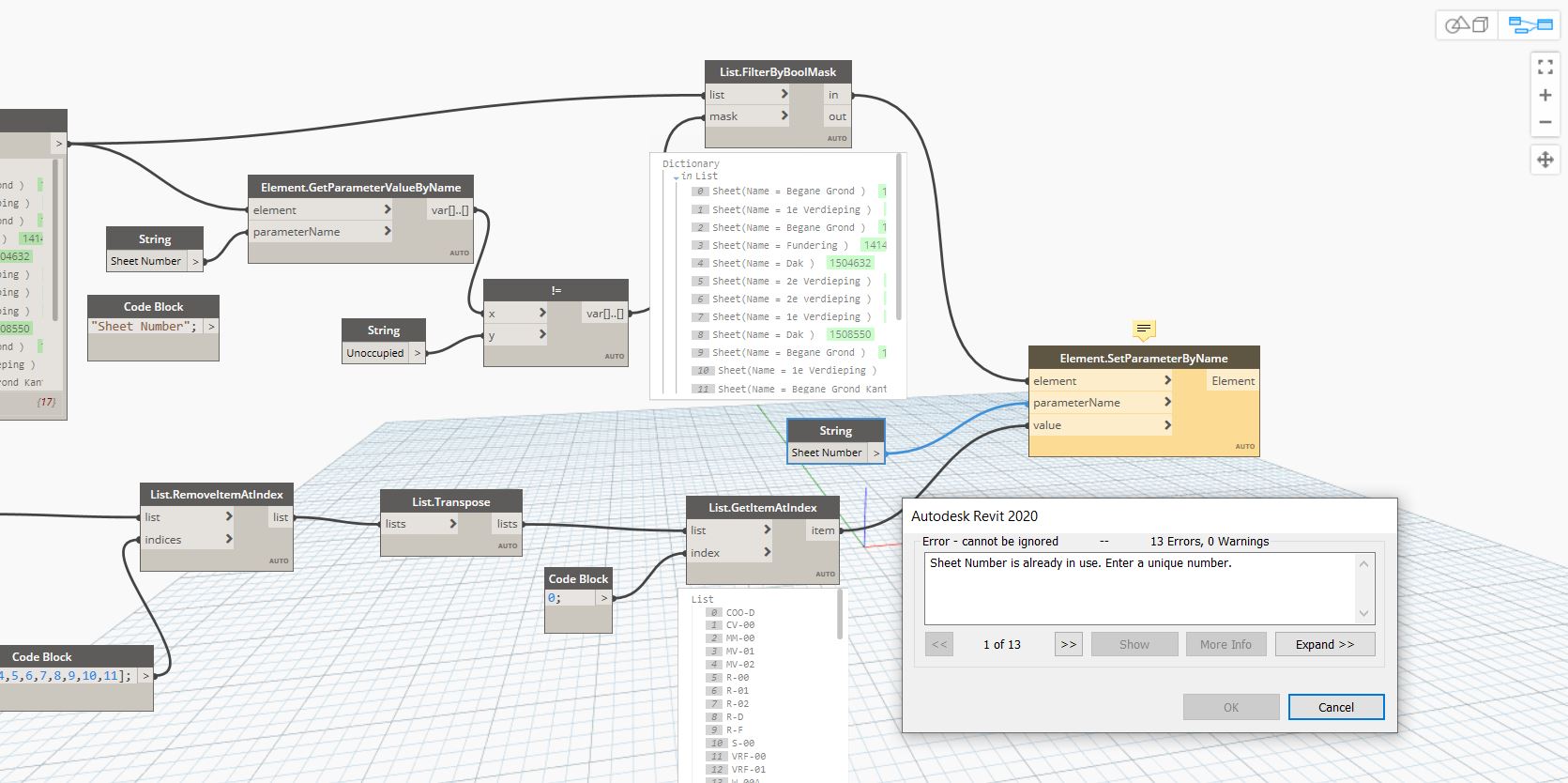Open note icon above Element.SetParameterByName node
This screenshot has width=1568, height=783.
[1143, 330]
